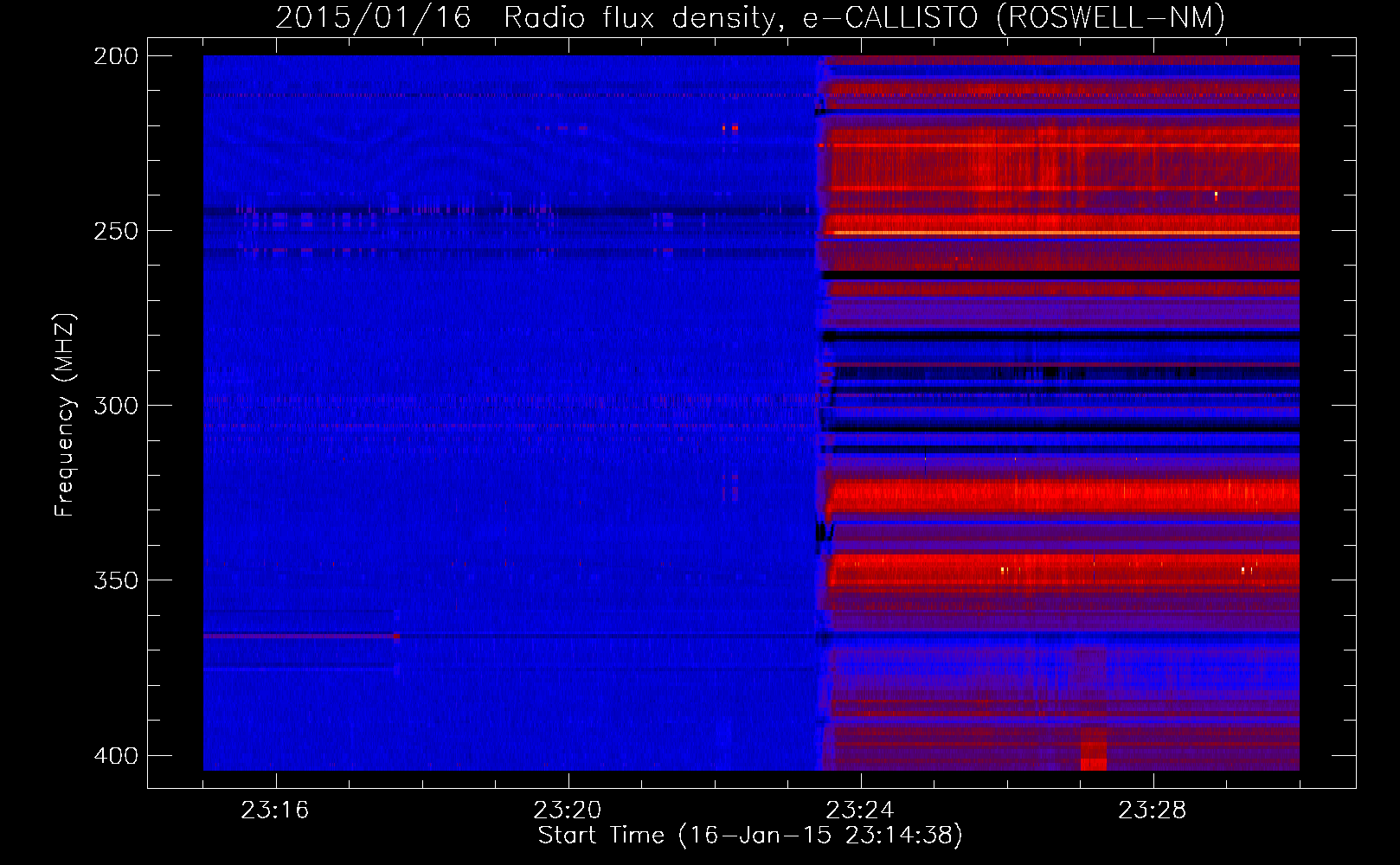
Task: Click the 400 frequency tick label
Action: point(116,756)
